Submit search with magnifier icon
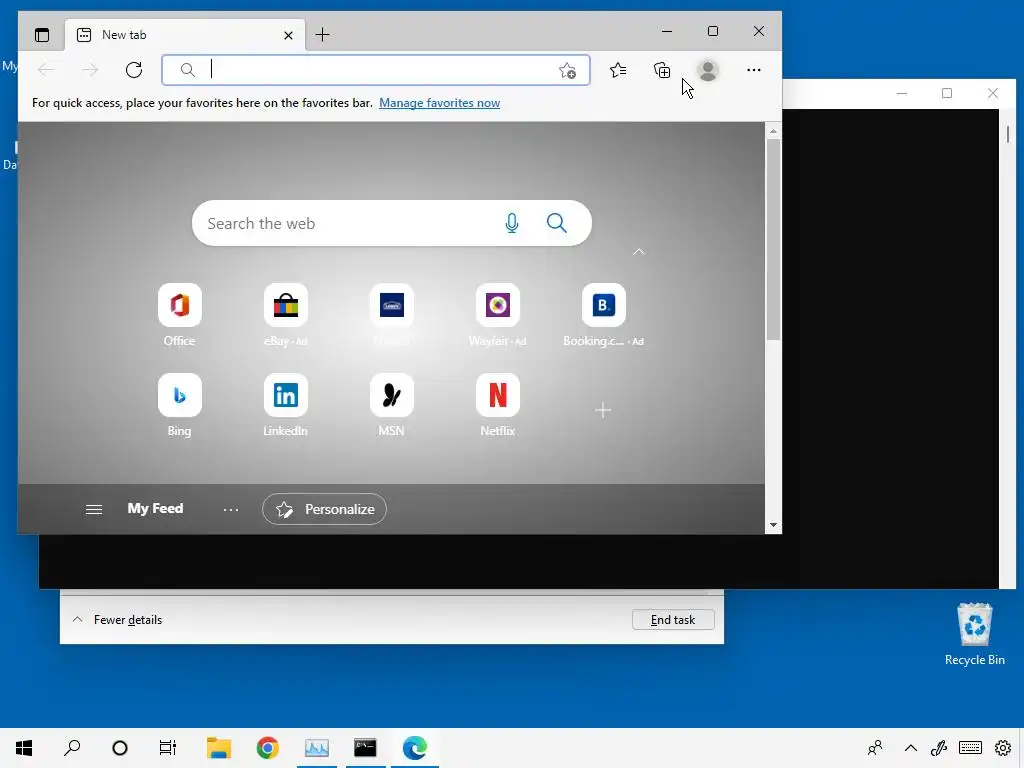1024x768 pixels. click(x=556, y=223)
